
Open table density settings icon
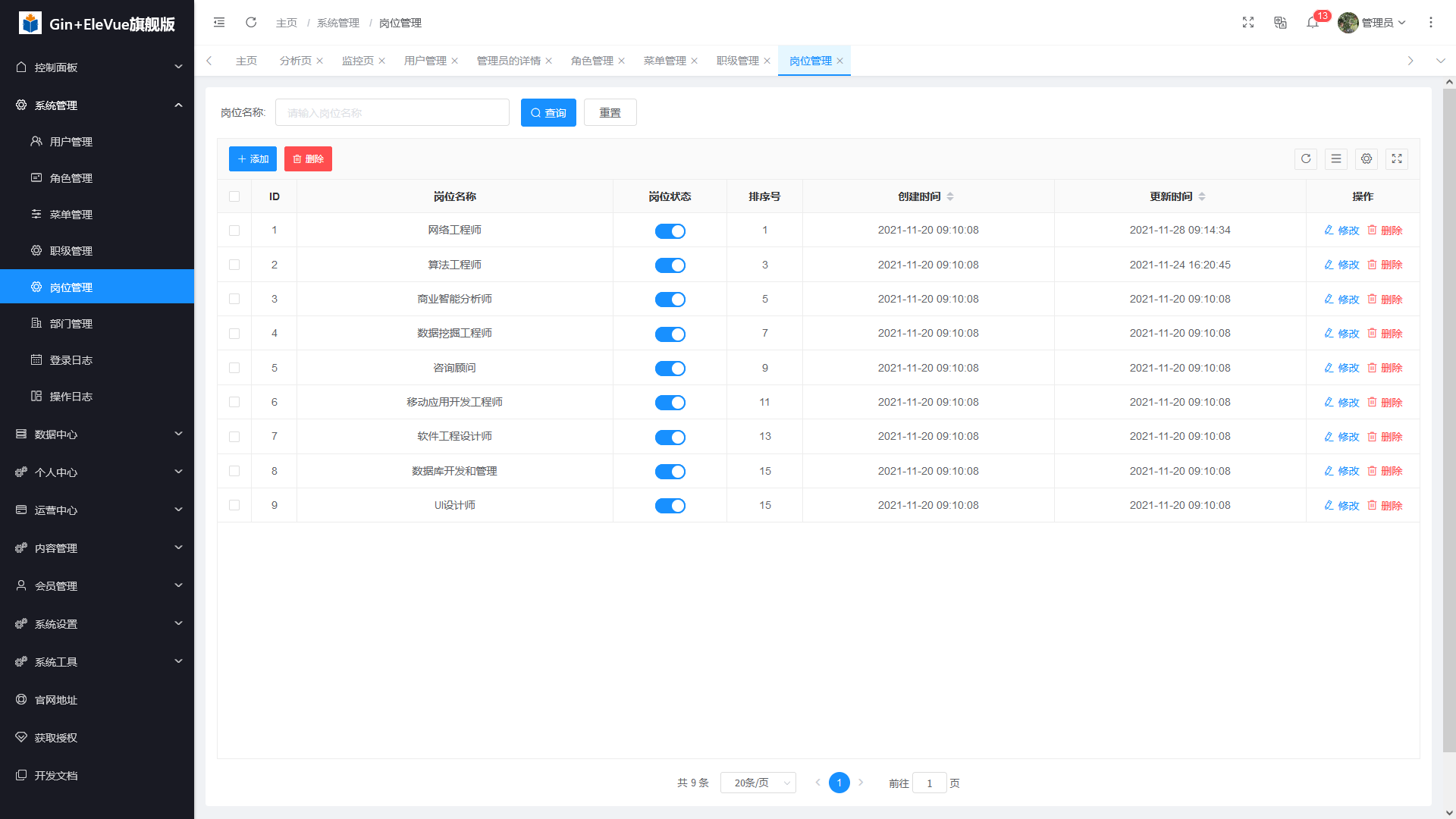pos(1336,159)
